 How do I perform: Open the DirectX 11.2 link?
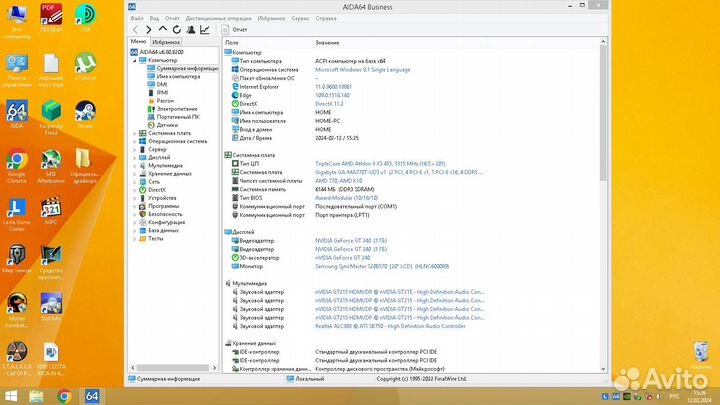coord(329,104)
